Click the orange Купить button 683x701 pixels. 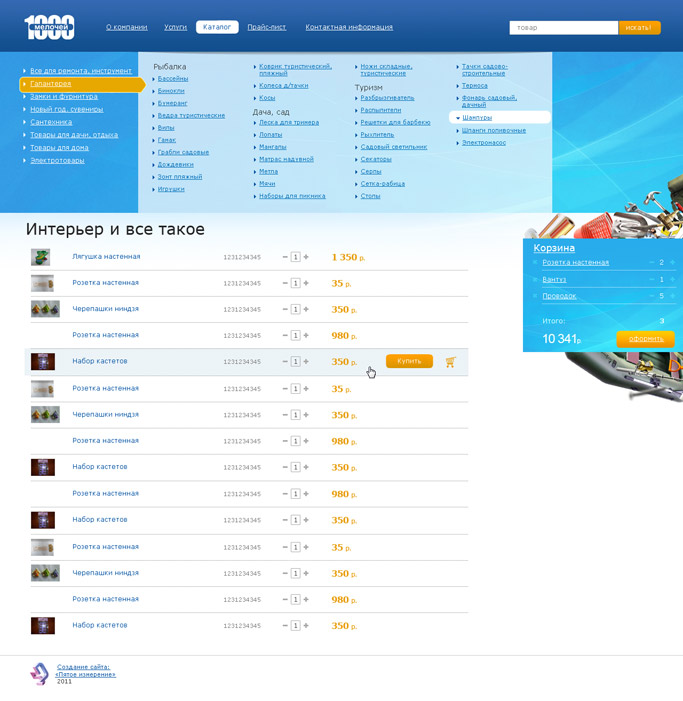(x=409, y=361)
